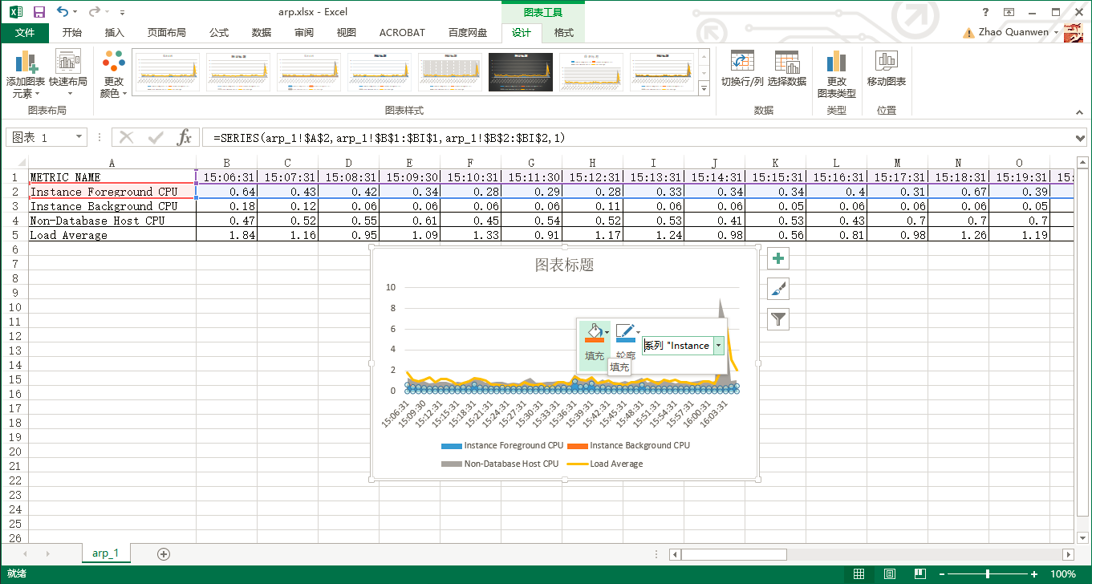
Task: Click the zoom in plus button
Action: (x=1034, y=574)
